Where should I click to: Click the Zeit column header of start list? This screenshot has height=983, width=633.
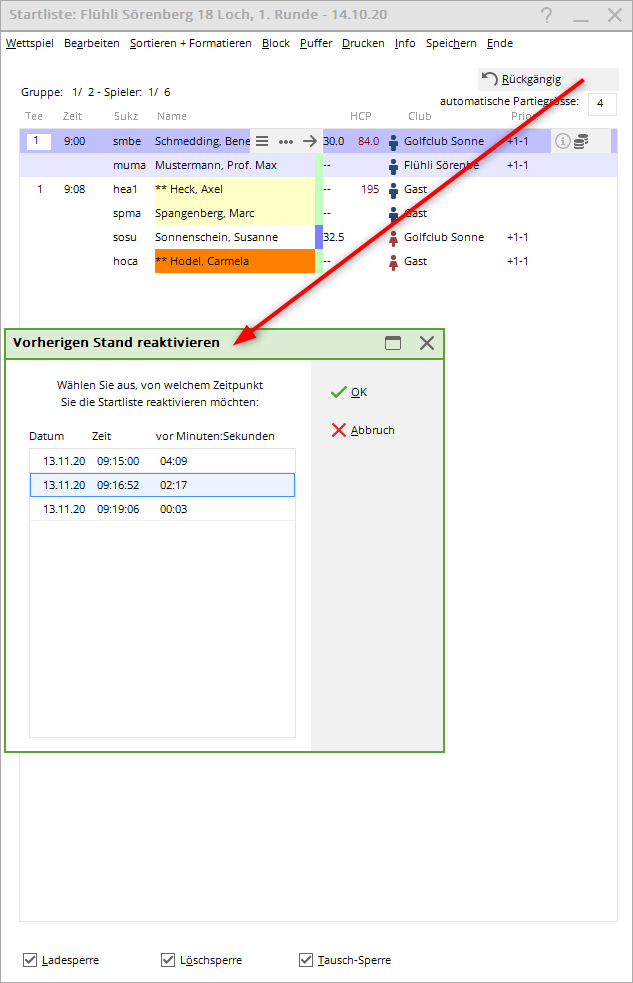[72, 116]
